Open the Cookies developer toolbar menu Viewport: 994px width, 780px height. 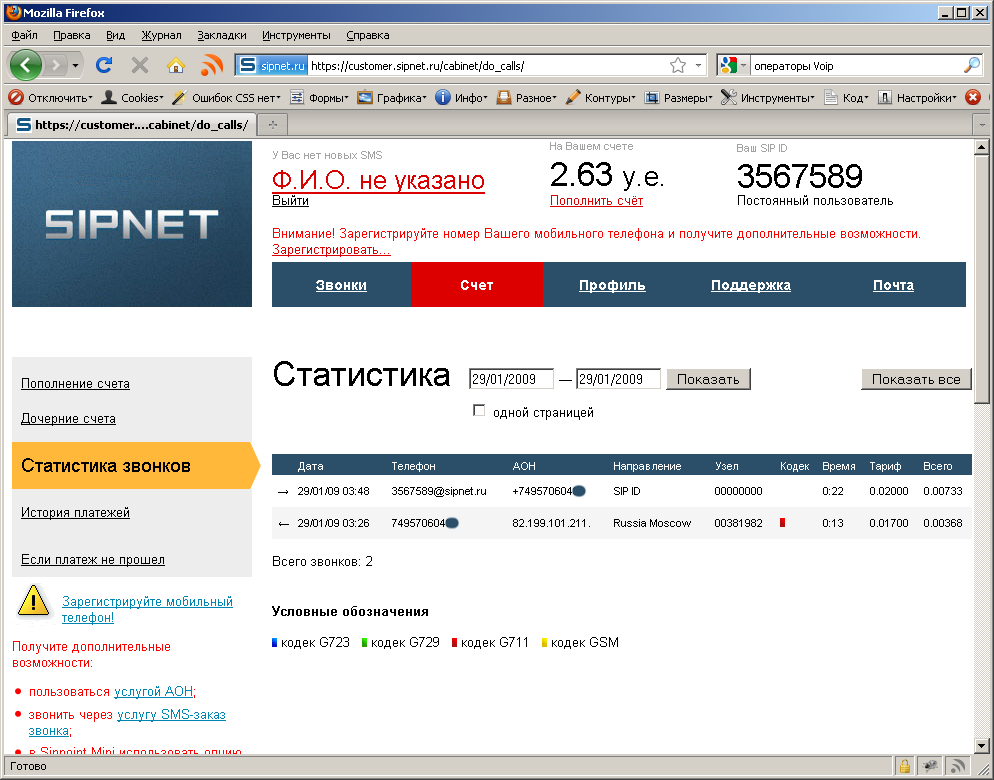[x=132, y=98]
